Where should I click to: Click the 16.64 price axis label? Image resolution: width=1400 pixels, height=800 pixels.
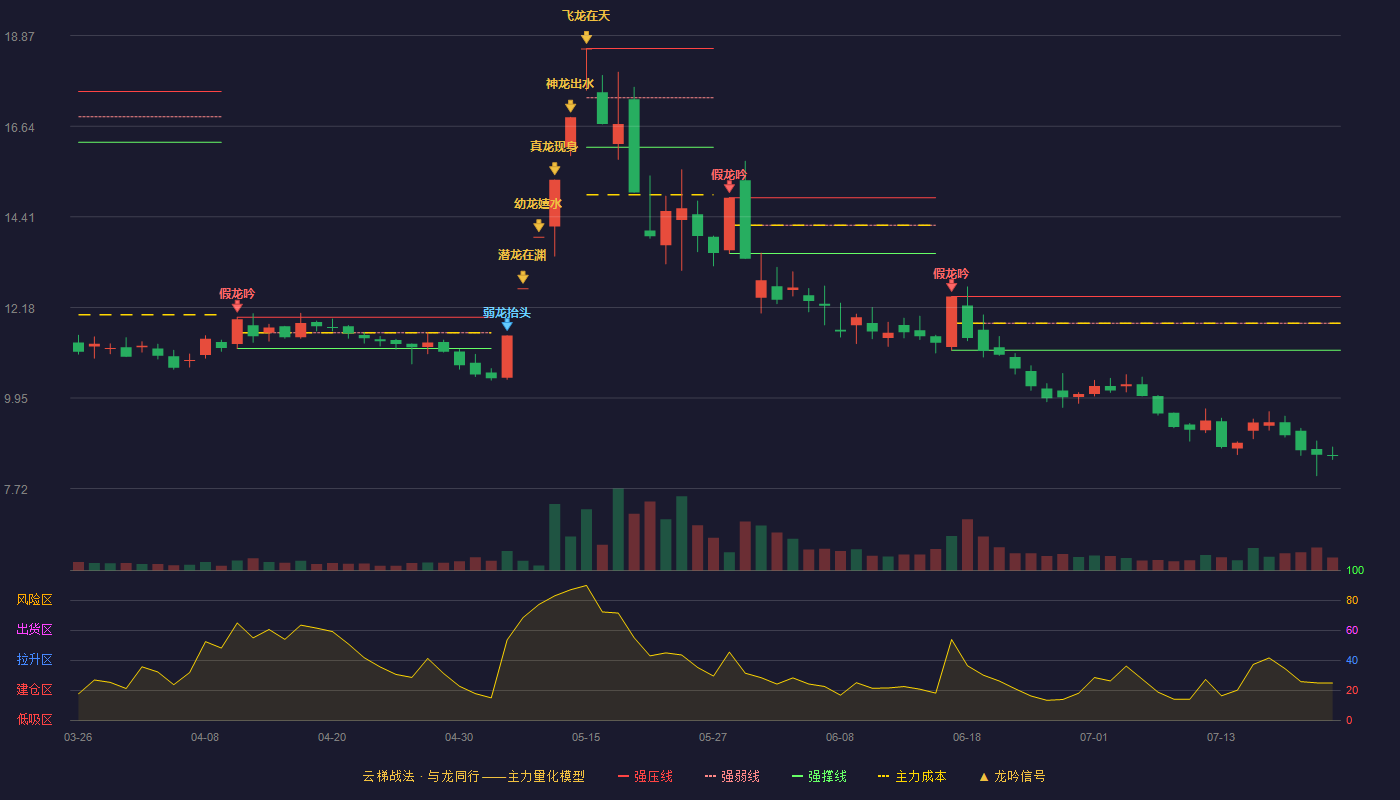[19, 128]
